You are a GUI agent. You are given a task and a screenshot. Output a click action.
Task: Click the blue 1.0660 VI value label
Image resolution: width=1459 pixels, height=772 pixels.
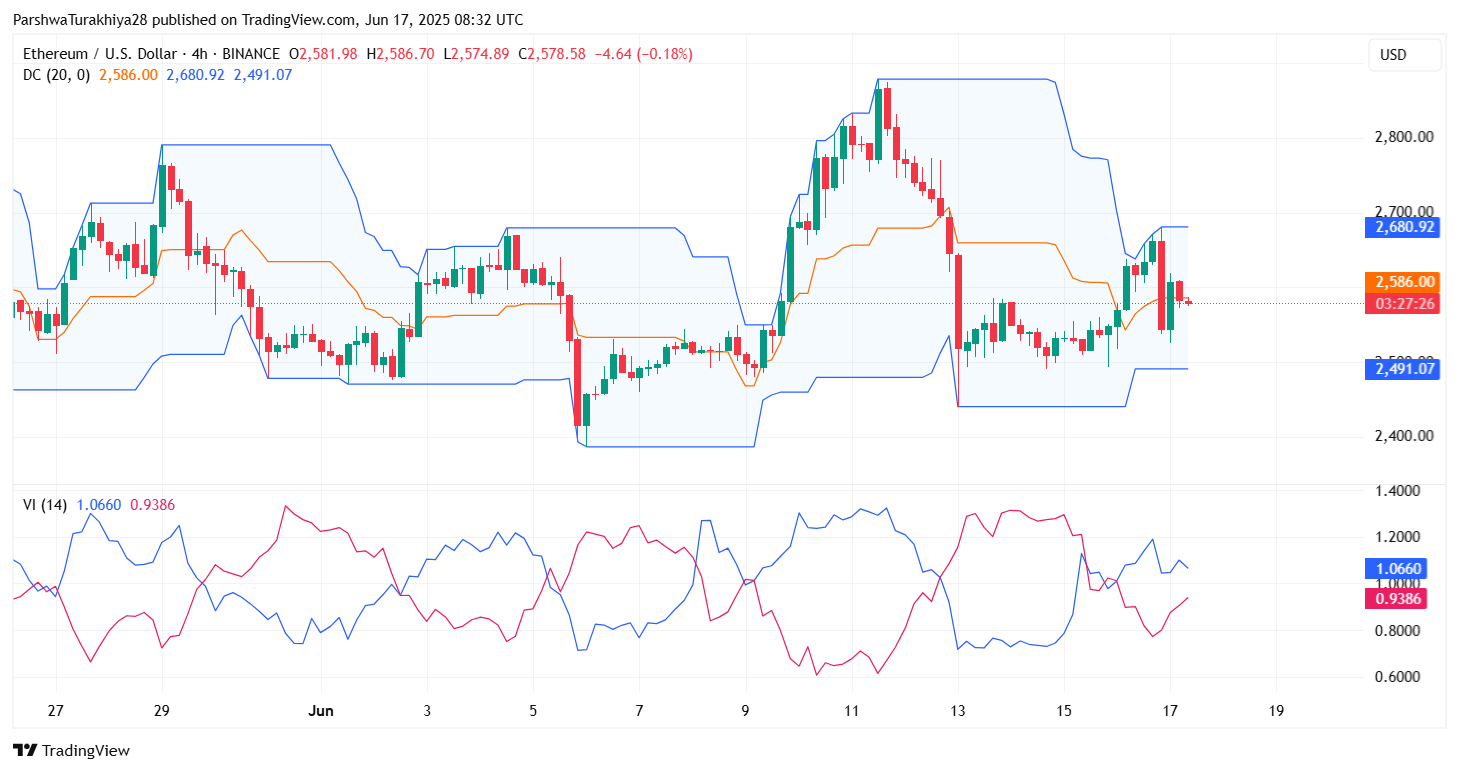point(1397,569)
